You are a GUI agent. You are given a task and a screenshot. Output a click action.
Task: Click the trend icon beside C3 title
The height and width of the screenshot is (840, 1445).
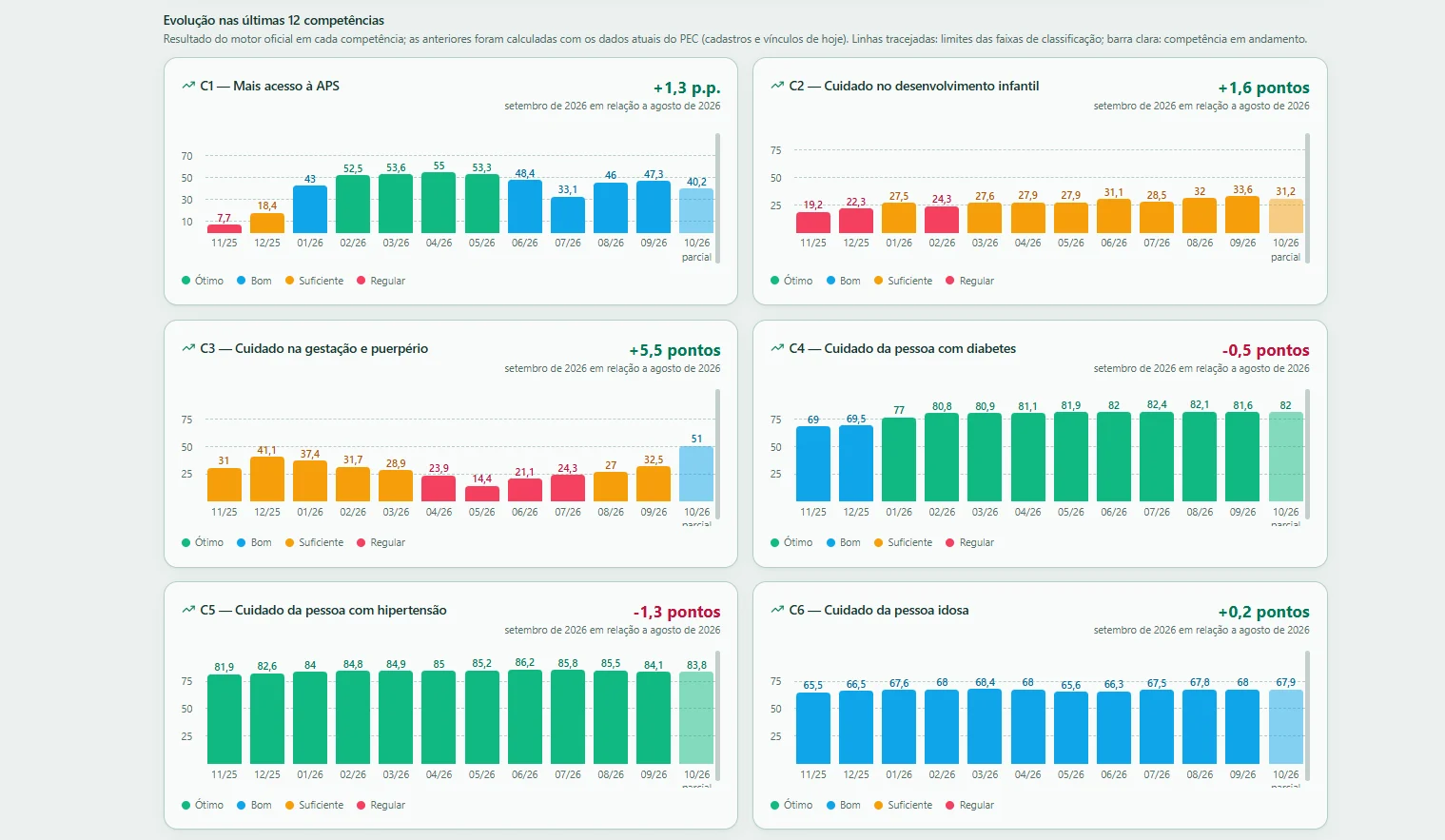pyautogui.click(x=188, y=348)
